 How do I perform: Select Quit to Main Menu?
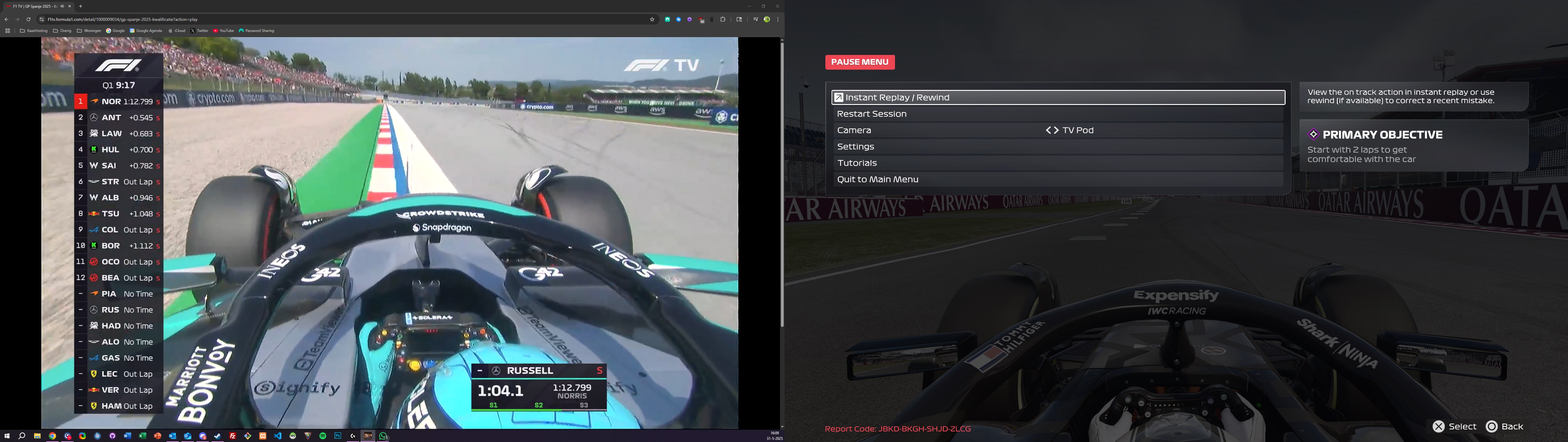pos(877,180)
